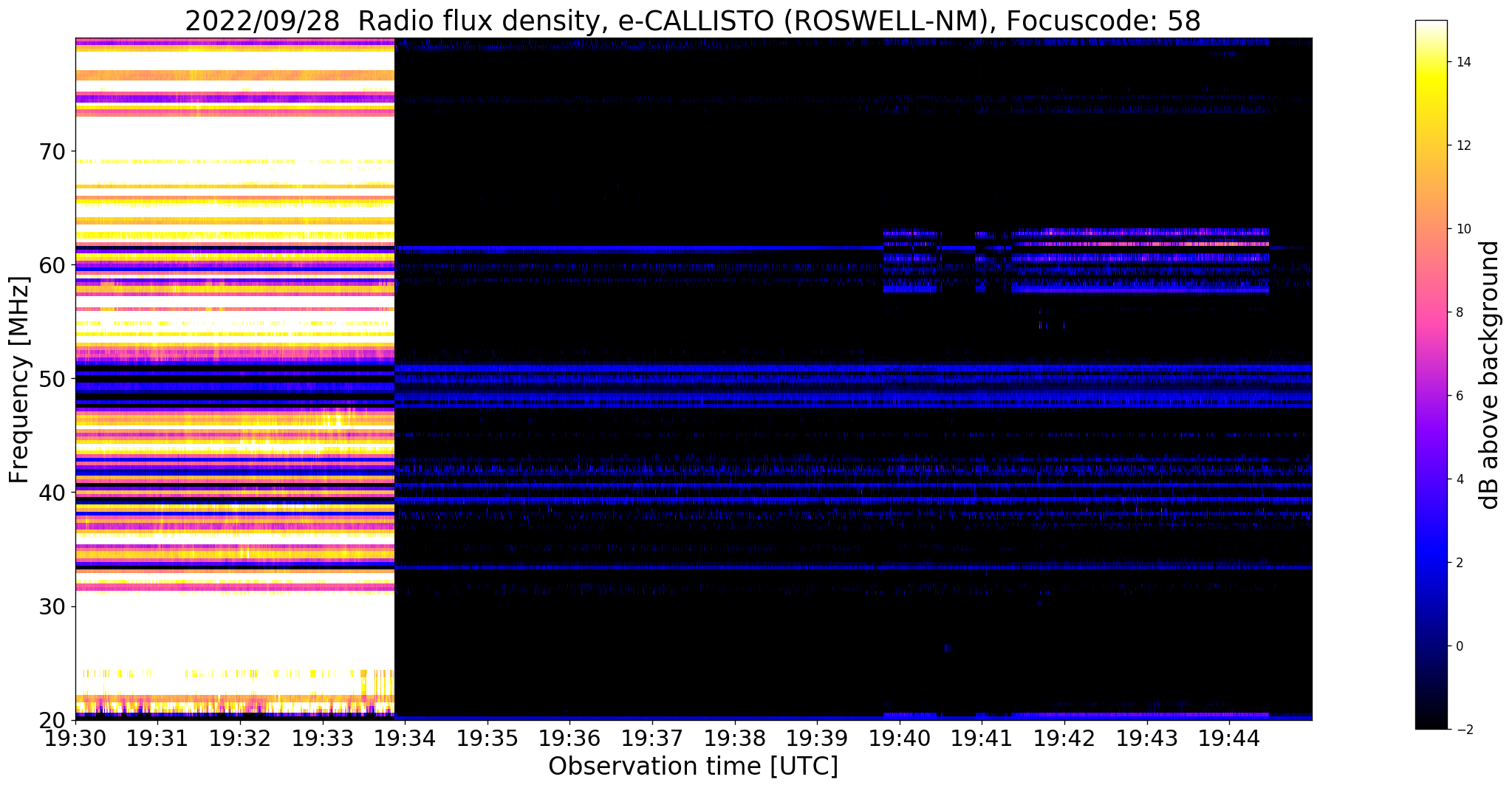Click the colorbar tick label 12
Screen dimensions: 1512x788
coord(1463,145)
